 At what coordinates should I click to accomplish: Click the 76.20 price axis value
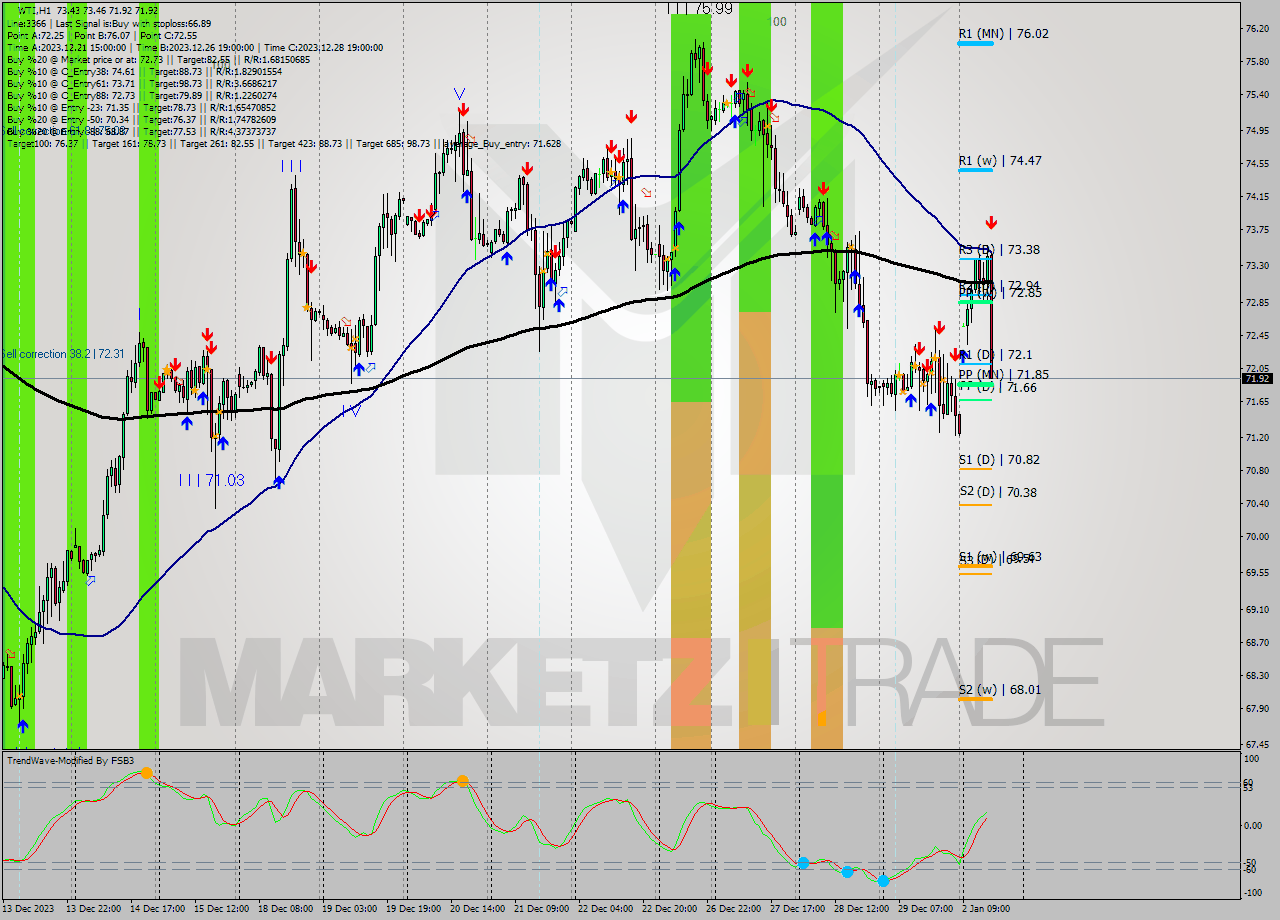coord(1256,29)
